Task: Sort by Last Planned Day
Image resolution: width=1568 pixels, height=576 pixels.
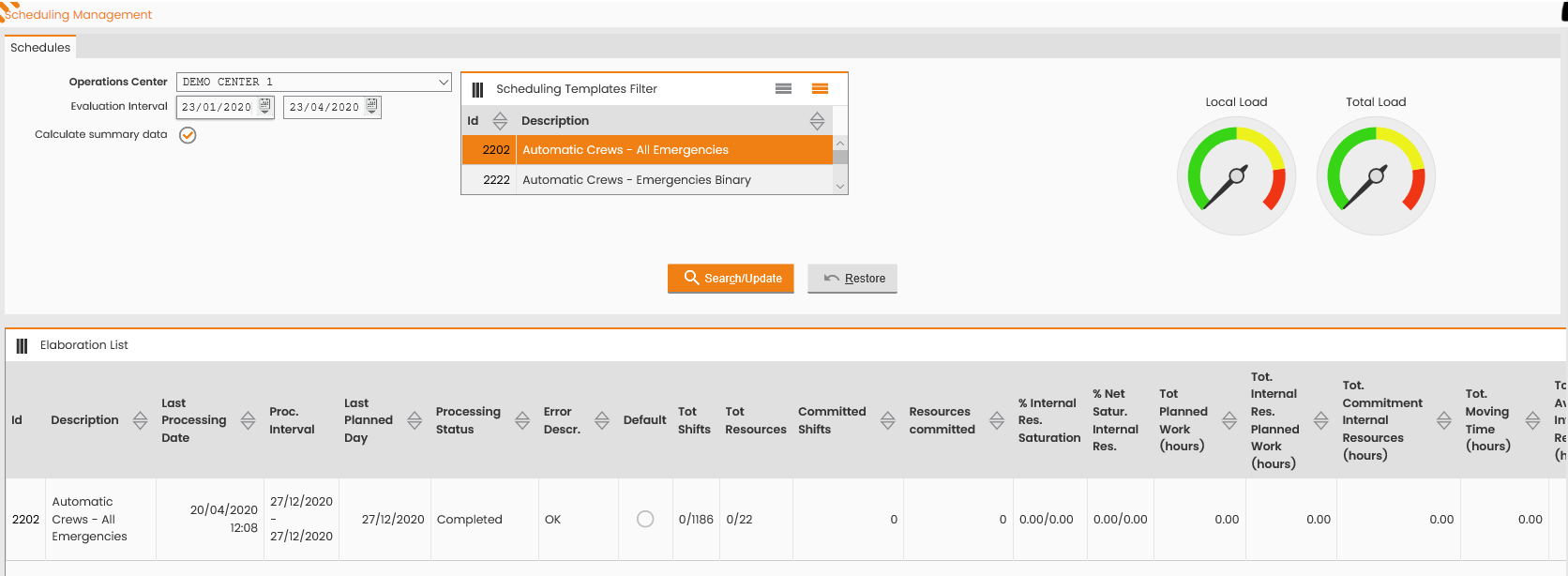Action: (415, 420)
